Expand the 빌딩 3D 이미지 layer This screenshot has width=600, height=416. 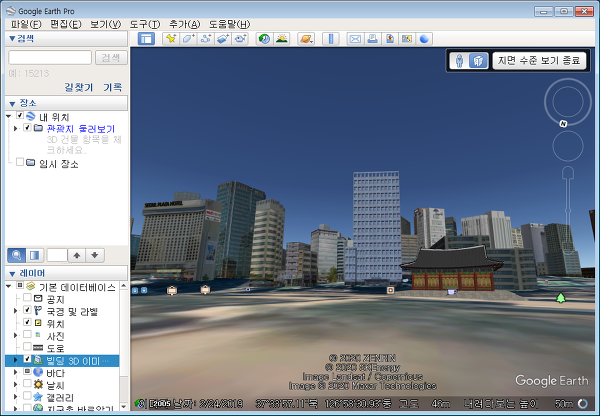(16, 360)
